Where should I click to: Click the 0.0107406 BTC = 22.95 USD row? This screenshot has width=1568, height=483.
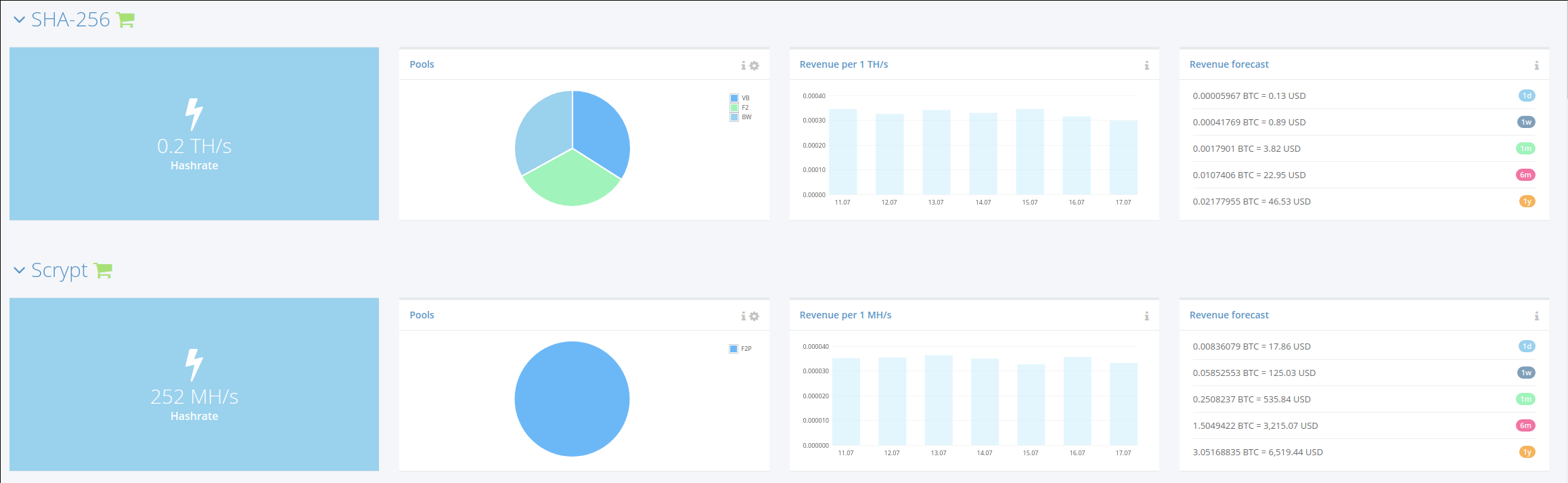[1364, 175]
